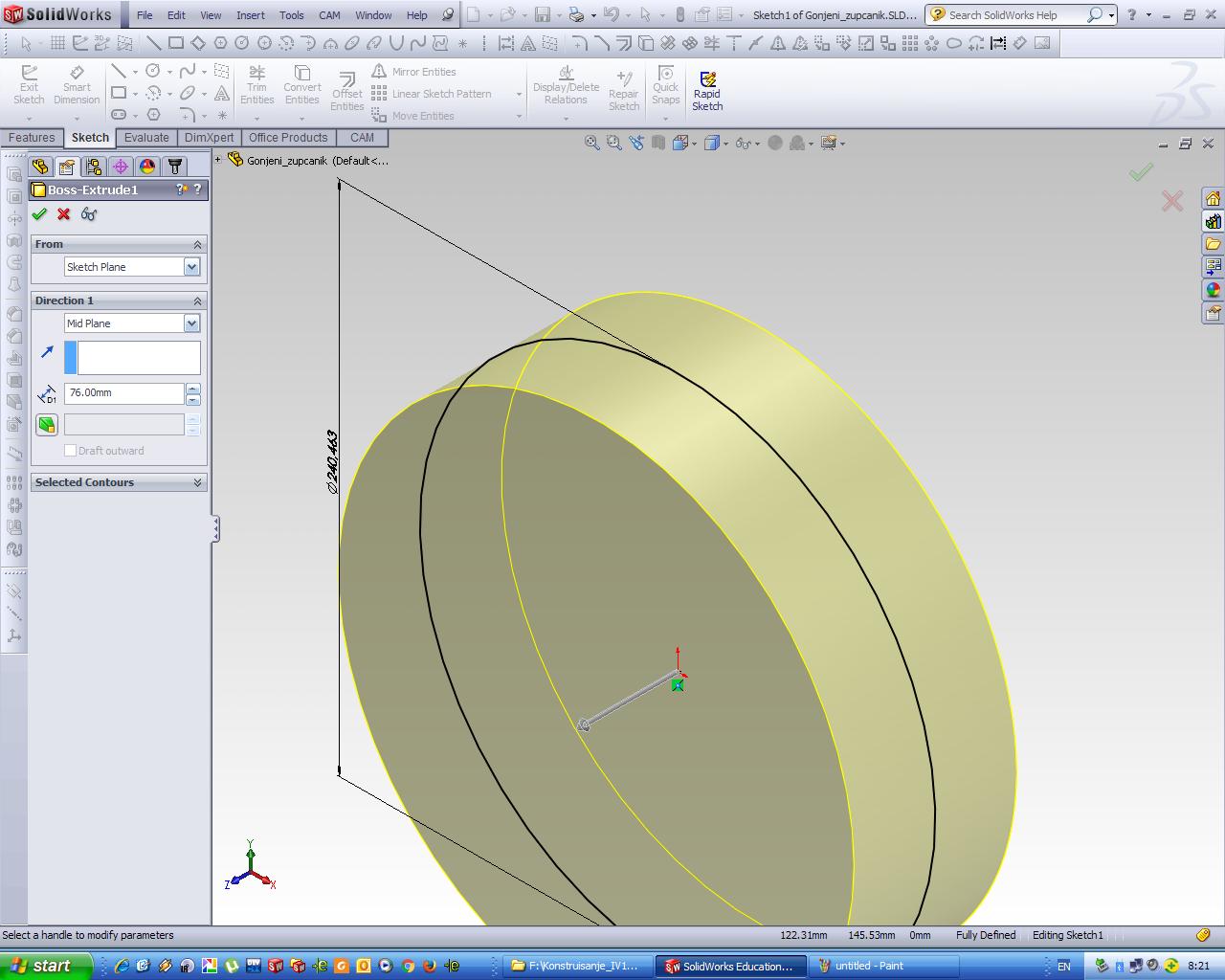Open the File menu
This screenshot has height=980, width=1225.
coord(145,15)
